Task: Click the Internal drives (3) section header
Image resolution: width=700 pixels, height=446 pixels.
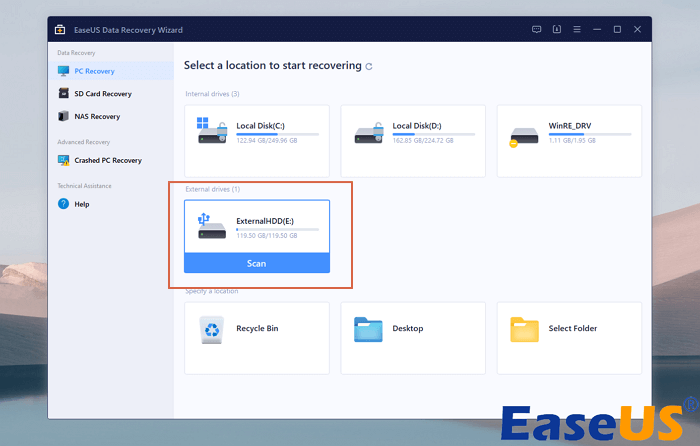Action: click(x=212, y=94)
